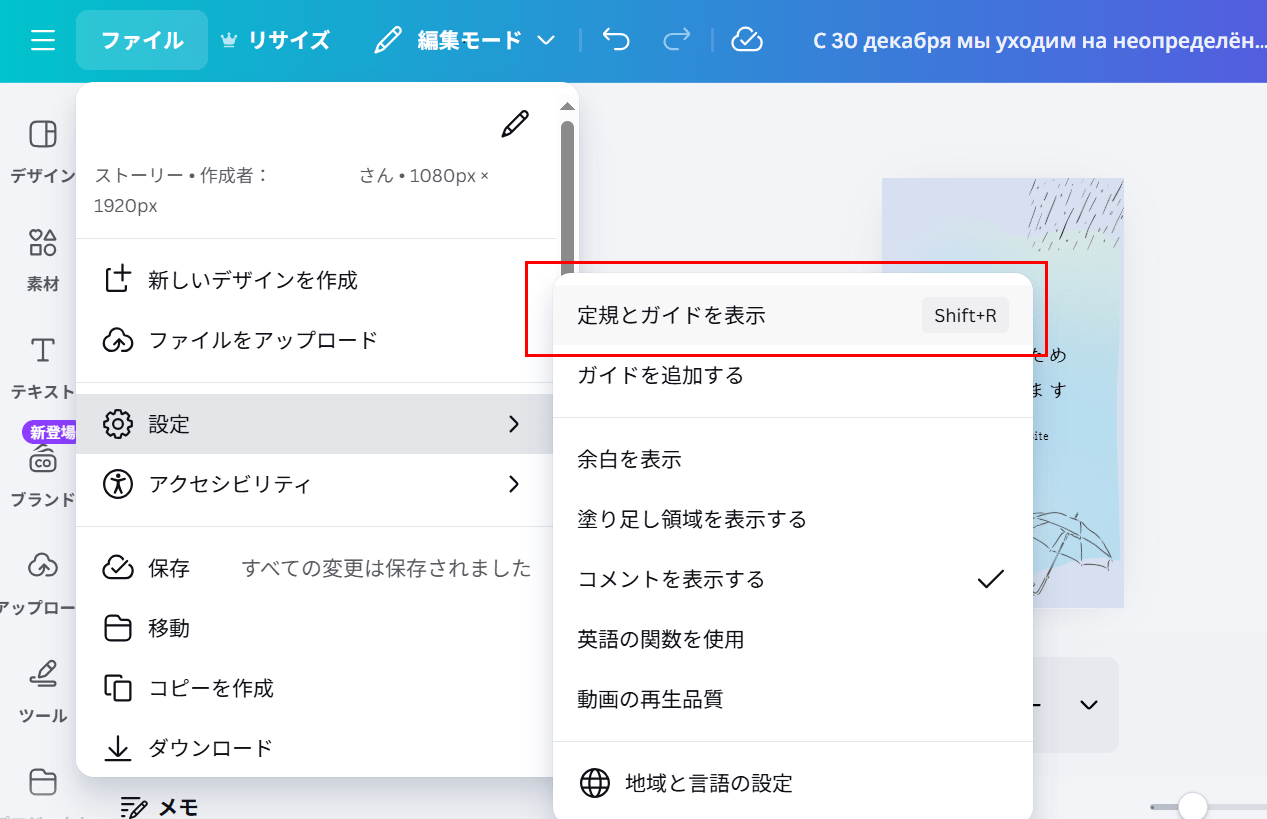The height and width of the screenshot is (819, 1267).
Task: Click the folder icon beside 移動
Action: pyautogui.click(x=118, y=628)
